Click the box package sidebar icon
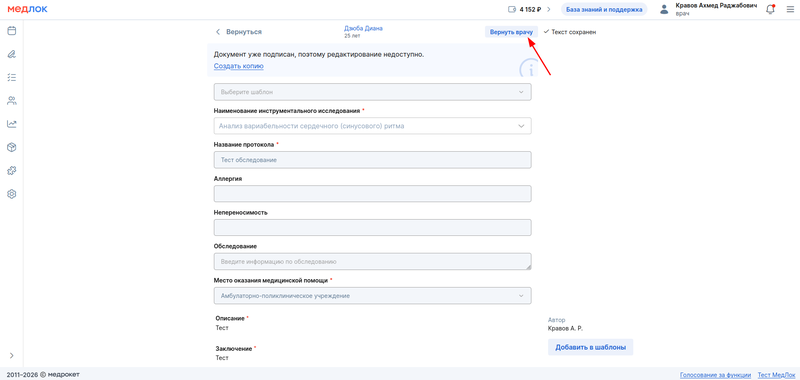The image size is (800, 380). click(12, 147)
